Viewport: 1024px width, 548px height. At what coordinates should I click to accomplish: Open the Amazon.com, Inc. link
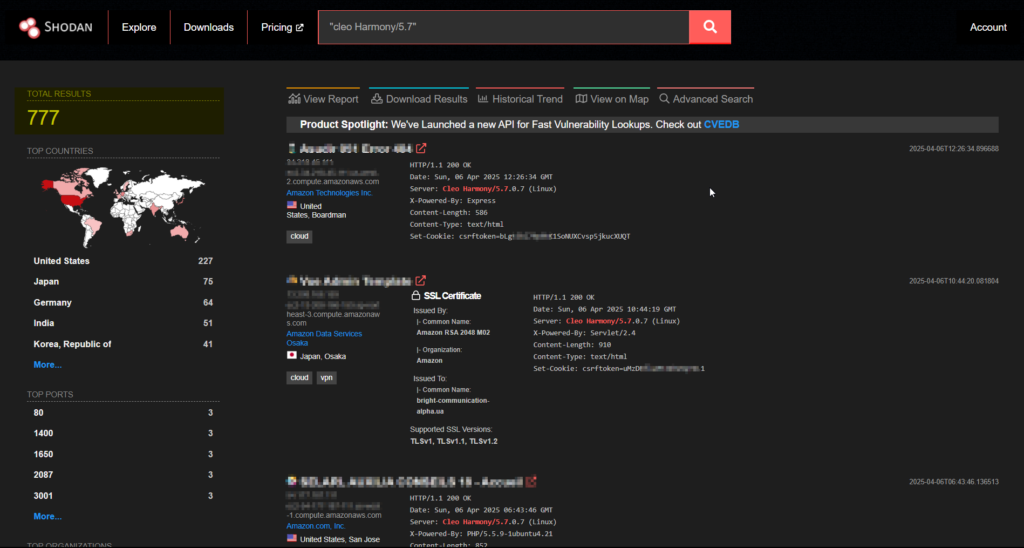(x=315, y=526)
